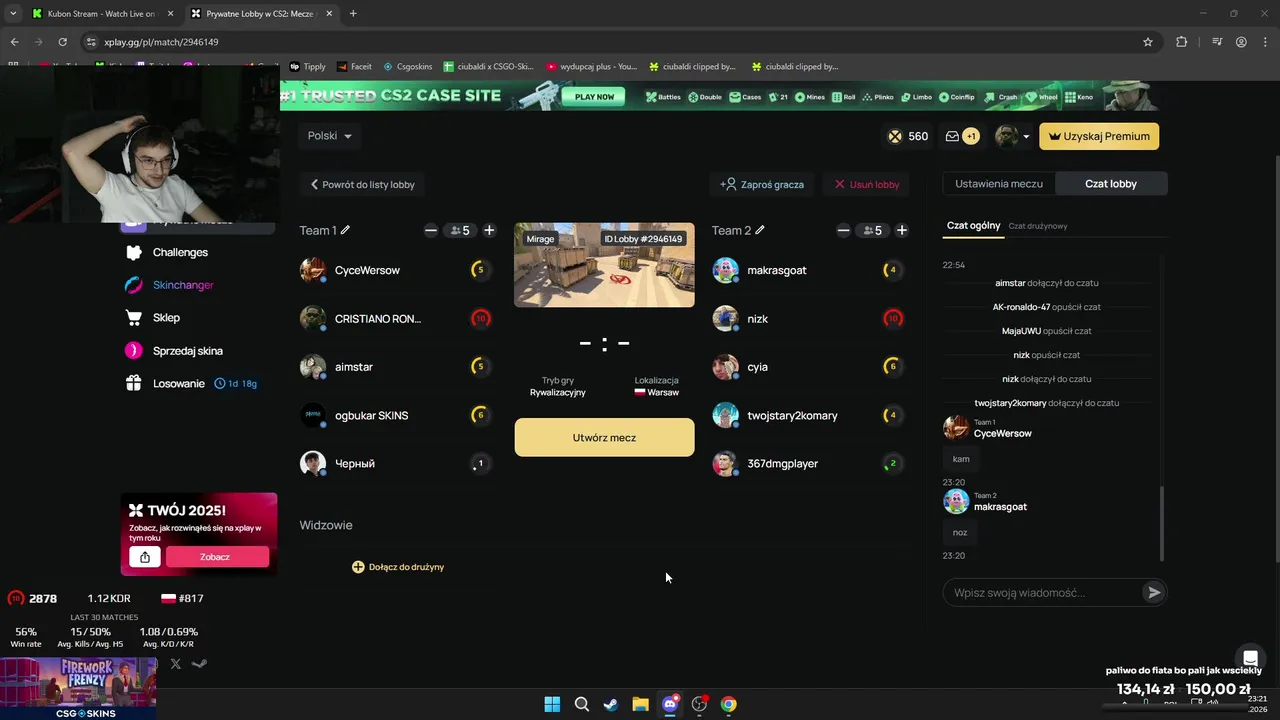Edit Team 1 name with pencil icon

(346, 230)
